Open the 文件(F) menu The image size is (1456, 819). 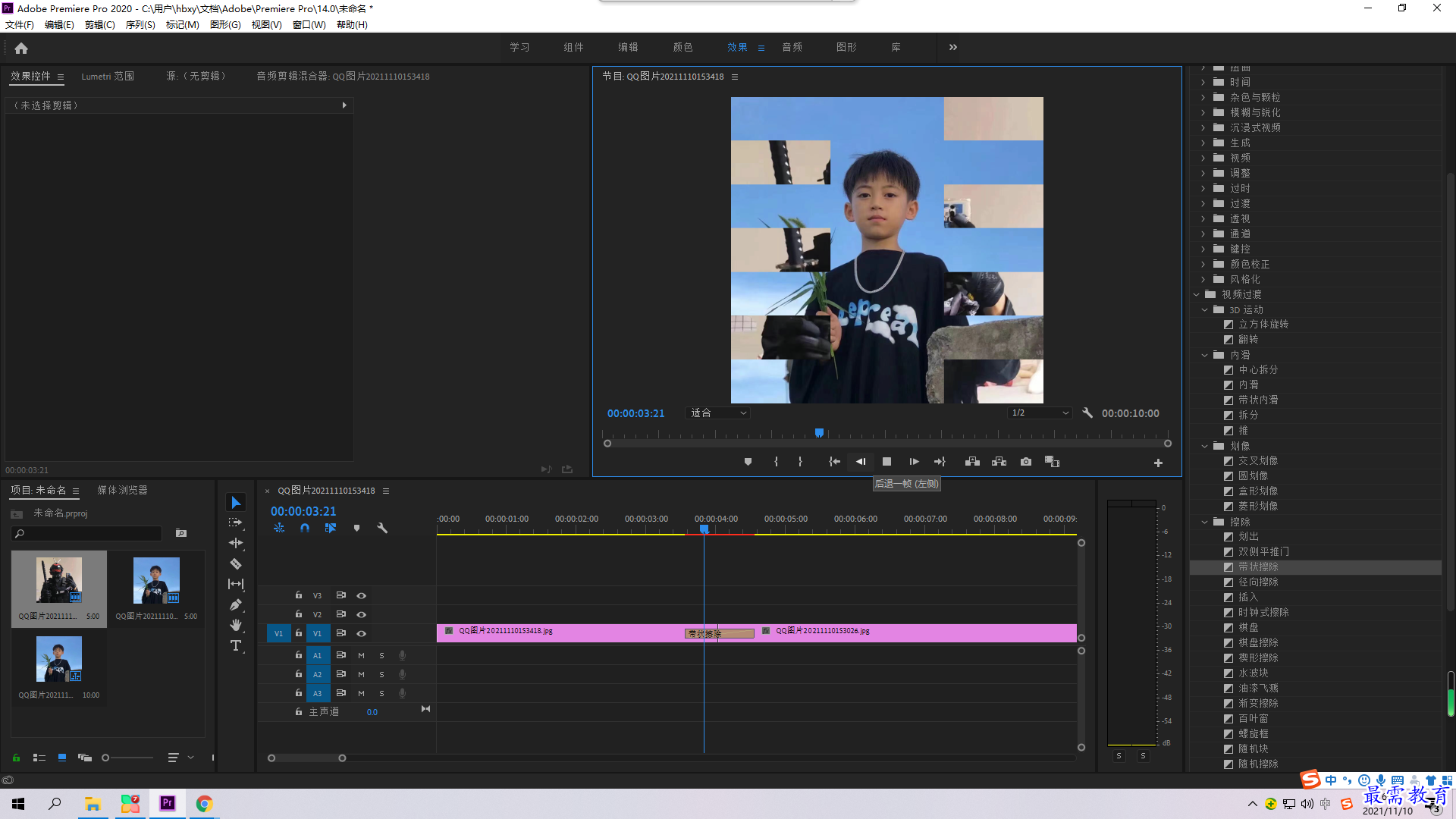20,25
